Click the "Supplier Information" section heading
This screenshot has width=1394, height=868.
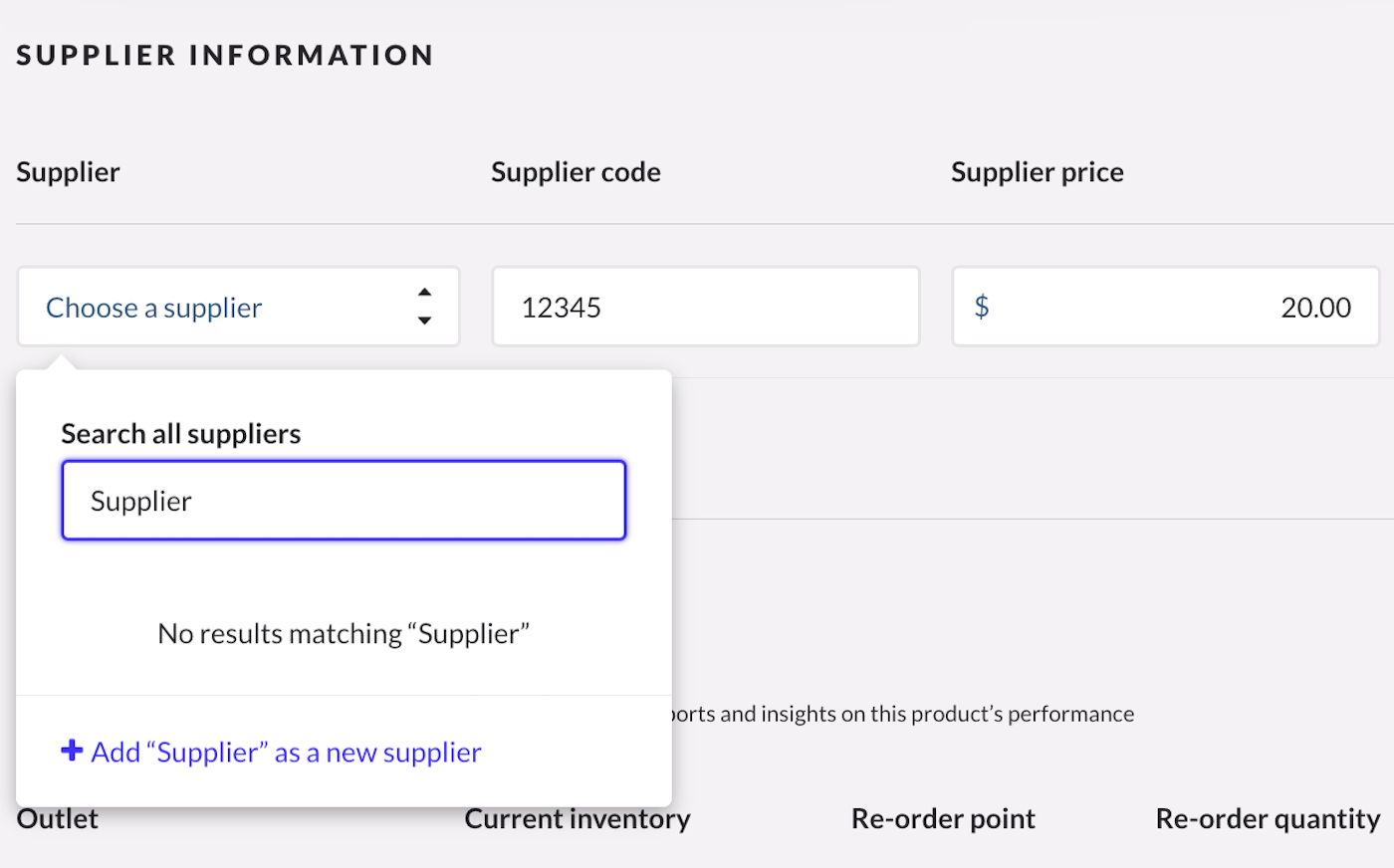coord(225,56)
